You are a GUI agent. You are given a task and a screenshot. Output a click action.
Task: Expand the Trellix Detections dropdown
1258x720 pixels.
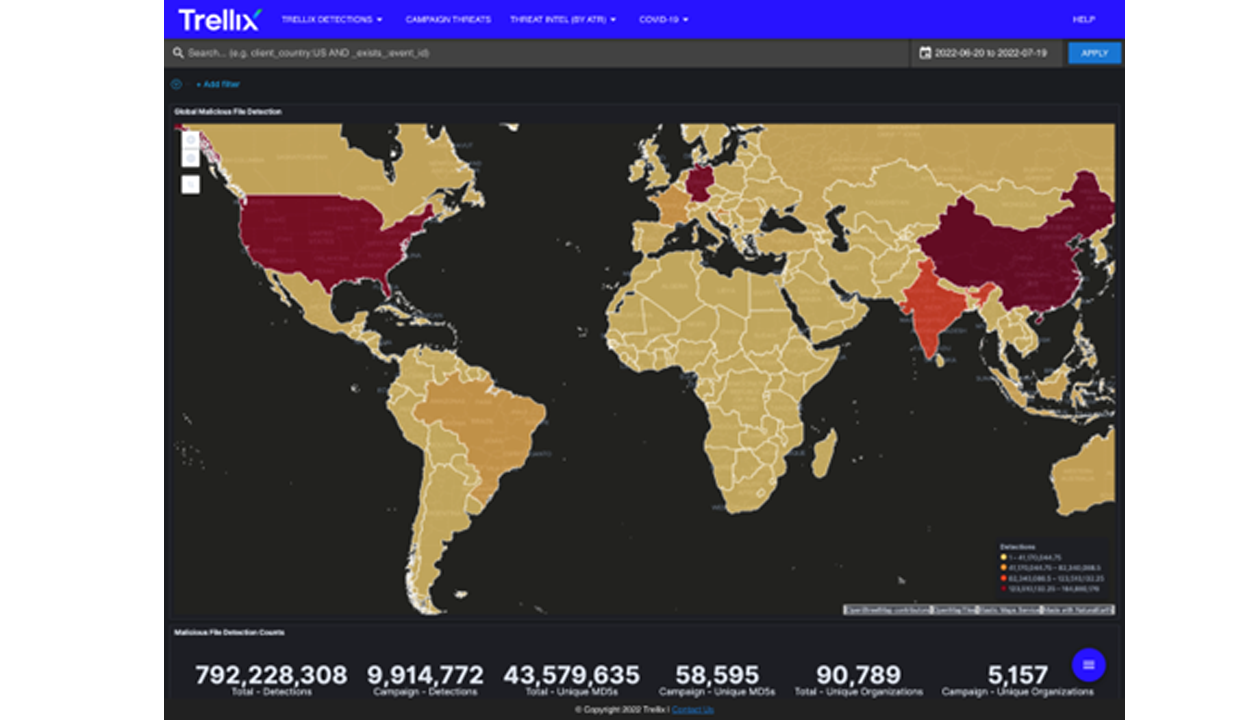click(x=332, y=19)
